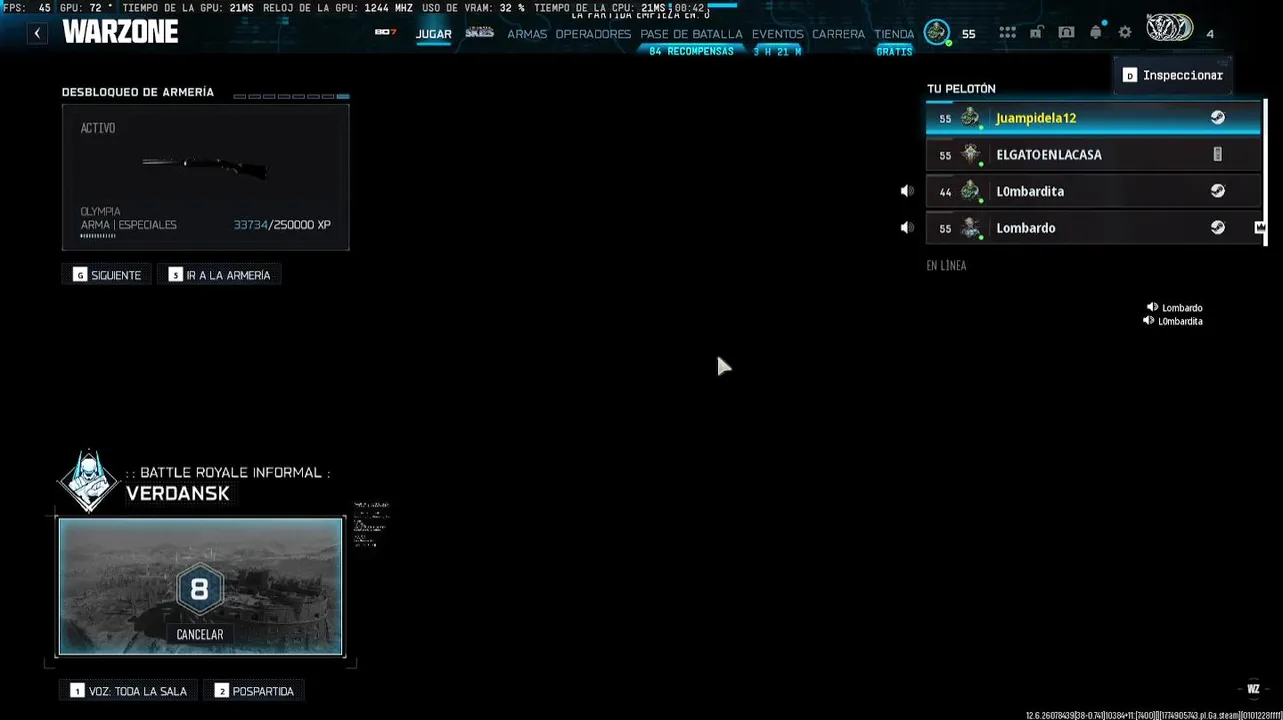
Task: Open the BO7 game selector icon
Action: [385, 33]
